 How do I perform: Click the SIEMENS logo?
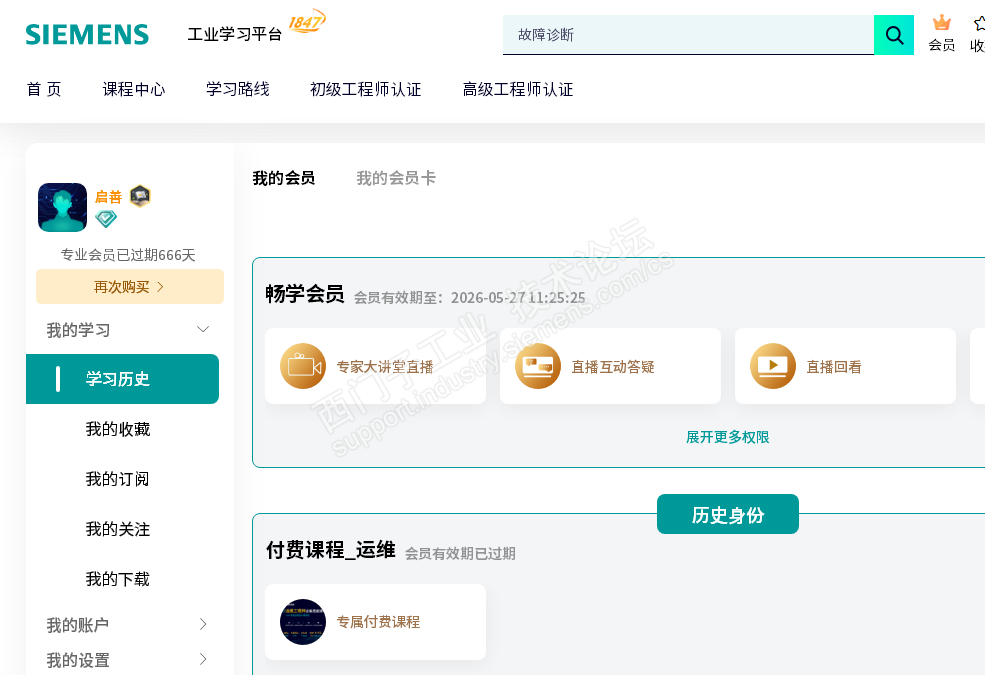87,35
